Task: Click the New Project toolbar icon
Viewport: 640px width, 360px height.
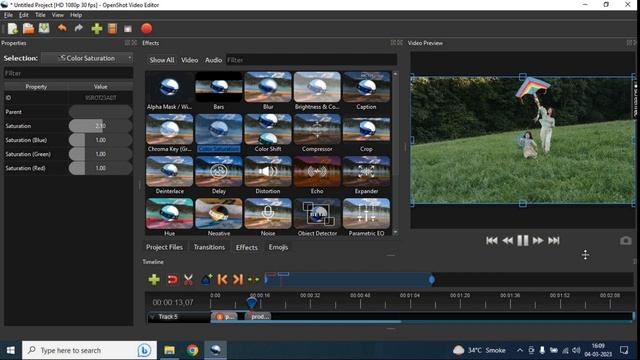Action: [x=13, y=29]
